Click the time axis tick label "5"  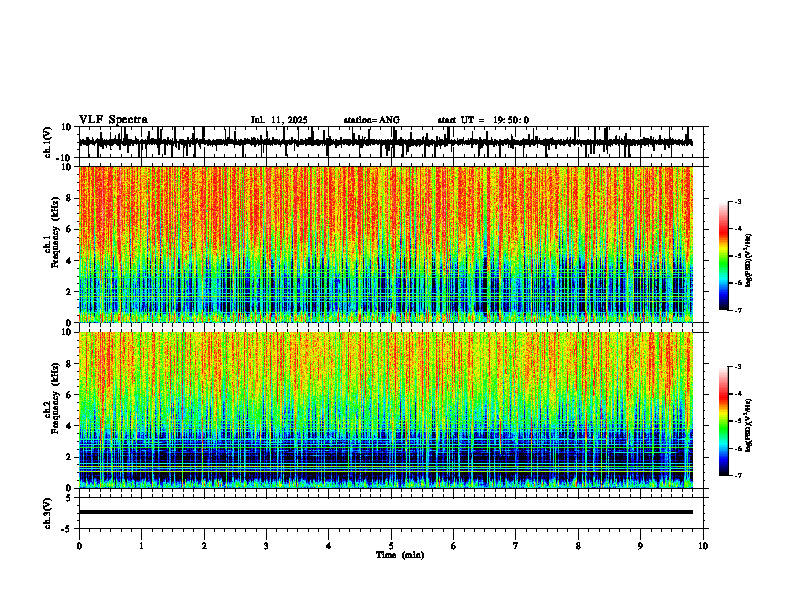391,546
